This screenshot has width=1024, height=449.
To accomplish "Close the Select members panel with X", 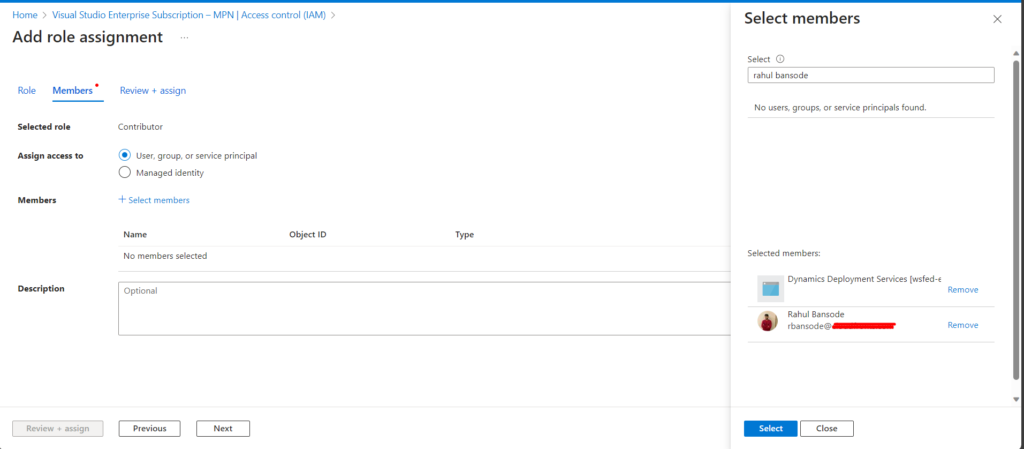I will click(997, 19).
